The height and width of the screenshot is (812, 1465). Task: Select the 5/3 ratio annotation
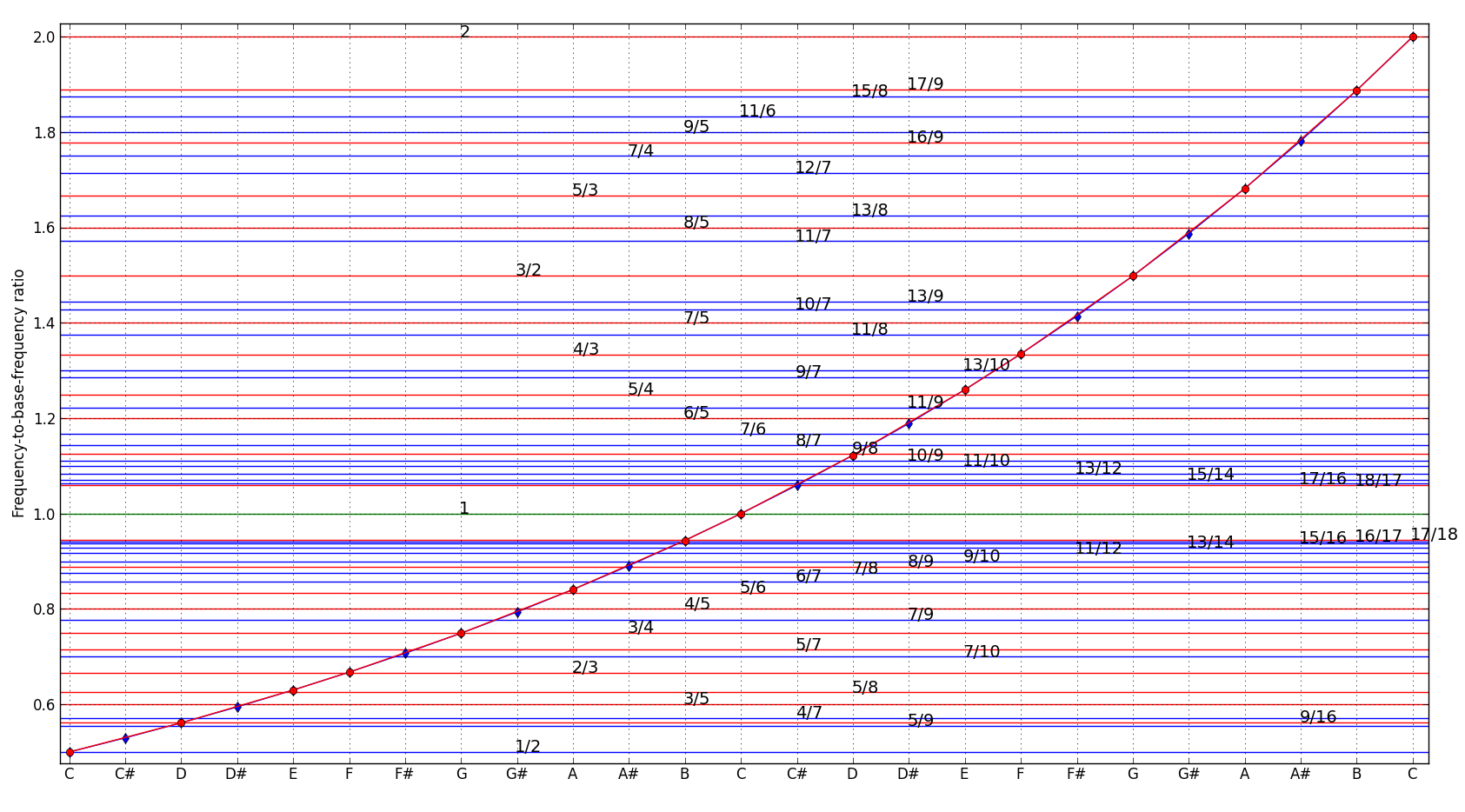coord(585,190)
